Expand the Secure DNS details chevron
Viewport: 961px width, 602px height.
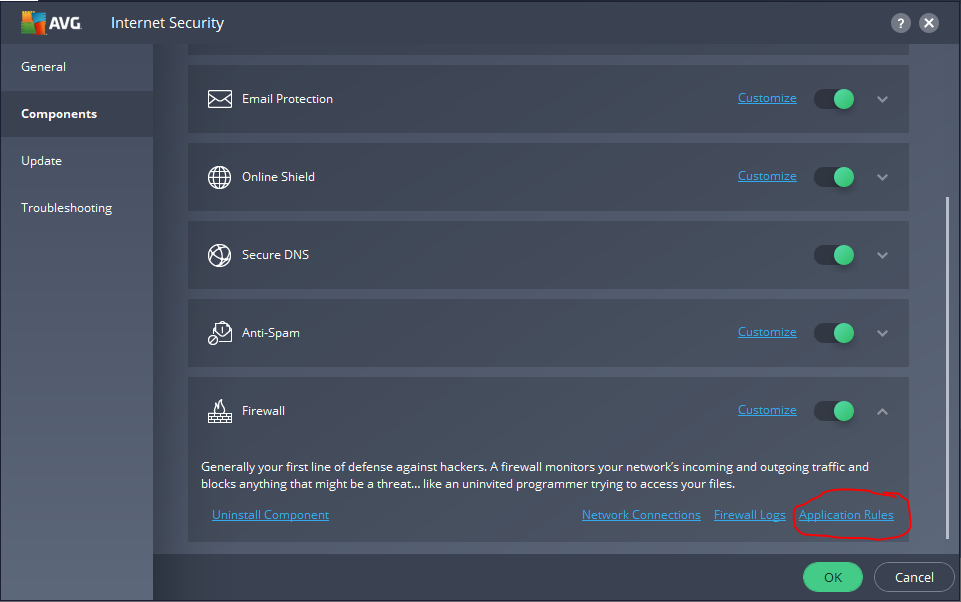[x=882, y=255]
